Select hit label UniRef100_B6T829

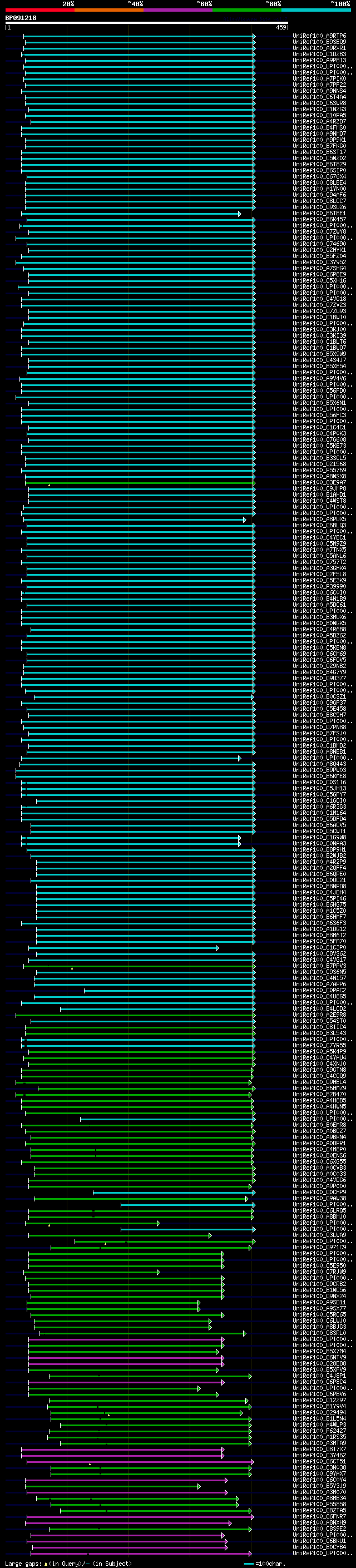coord(319,164)
